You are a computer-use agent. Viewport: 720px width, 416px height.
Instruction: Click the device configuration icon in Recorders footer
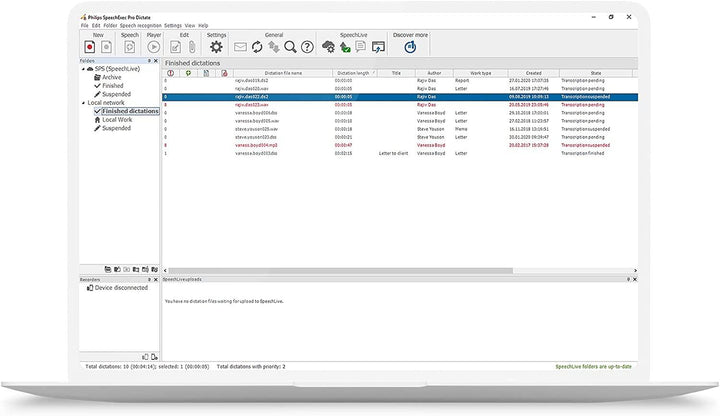point(154,357)
